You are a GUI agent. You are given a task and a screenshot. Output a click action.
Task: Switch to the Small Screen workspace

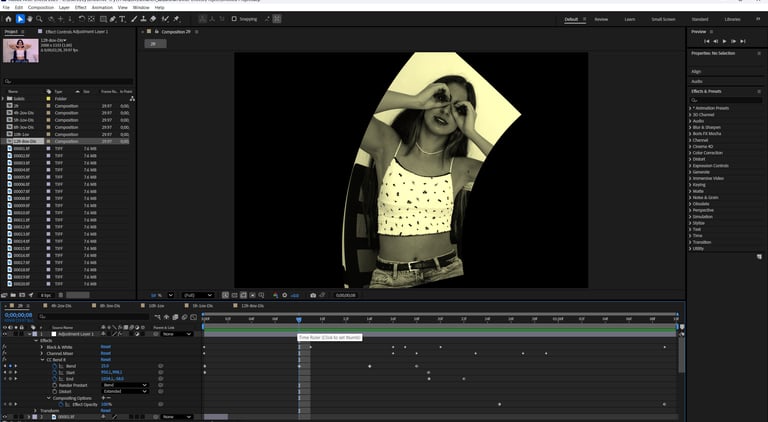point(663,19)
